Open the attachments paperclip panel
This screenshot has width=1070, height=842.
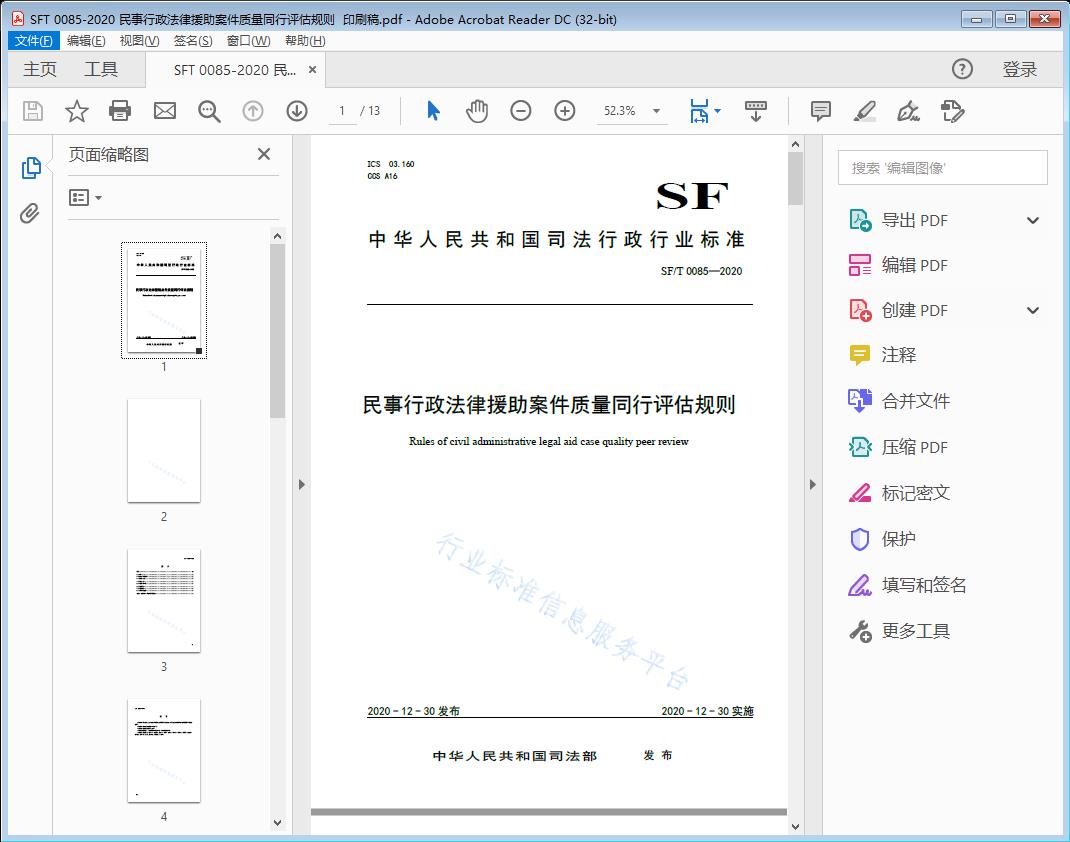pyautogui.click(x=30, y=210)
